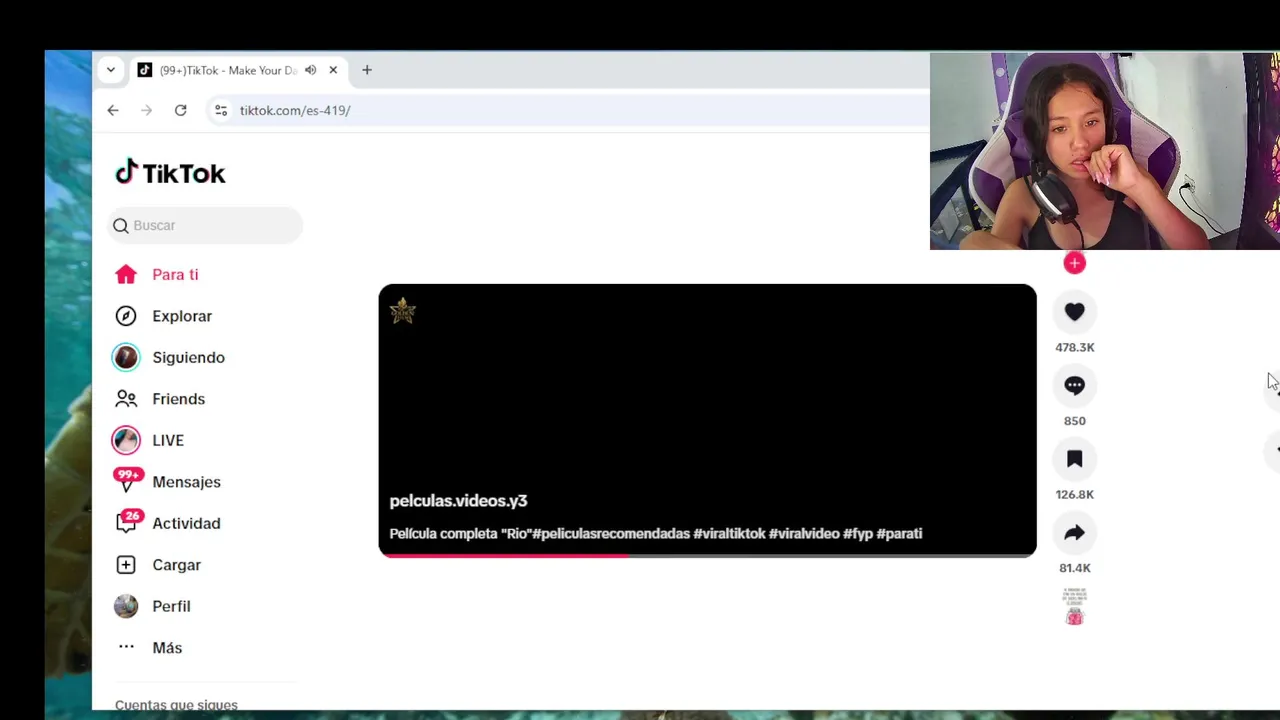Open pelculas.videos.y3 profile link
The image size is (1280, 720).
[x=458, y=501]
